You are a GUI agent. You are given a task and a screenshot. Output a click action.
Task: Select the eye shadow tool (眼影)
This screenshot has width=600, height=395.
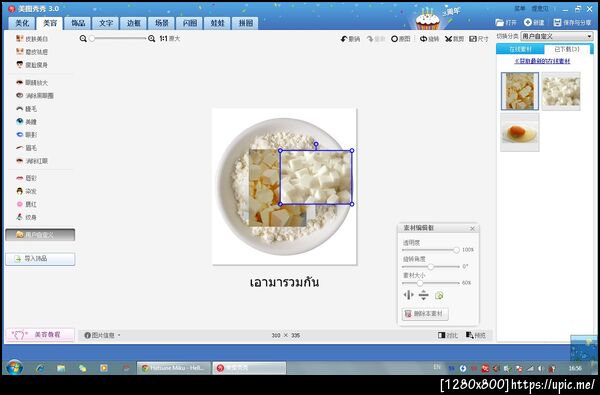pos(27,135)
